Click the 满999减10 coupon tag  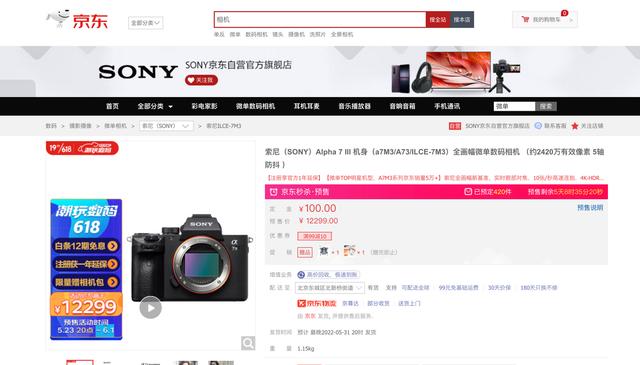(x=314, y=236)
